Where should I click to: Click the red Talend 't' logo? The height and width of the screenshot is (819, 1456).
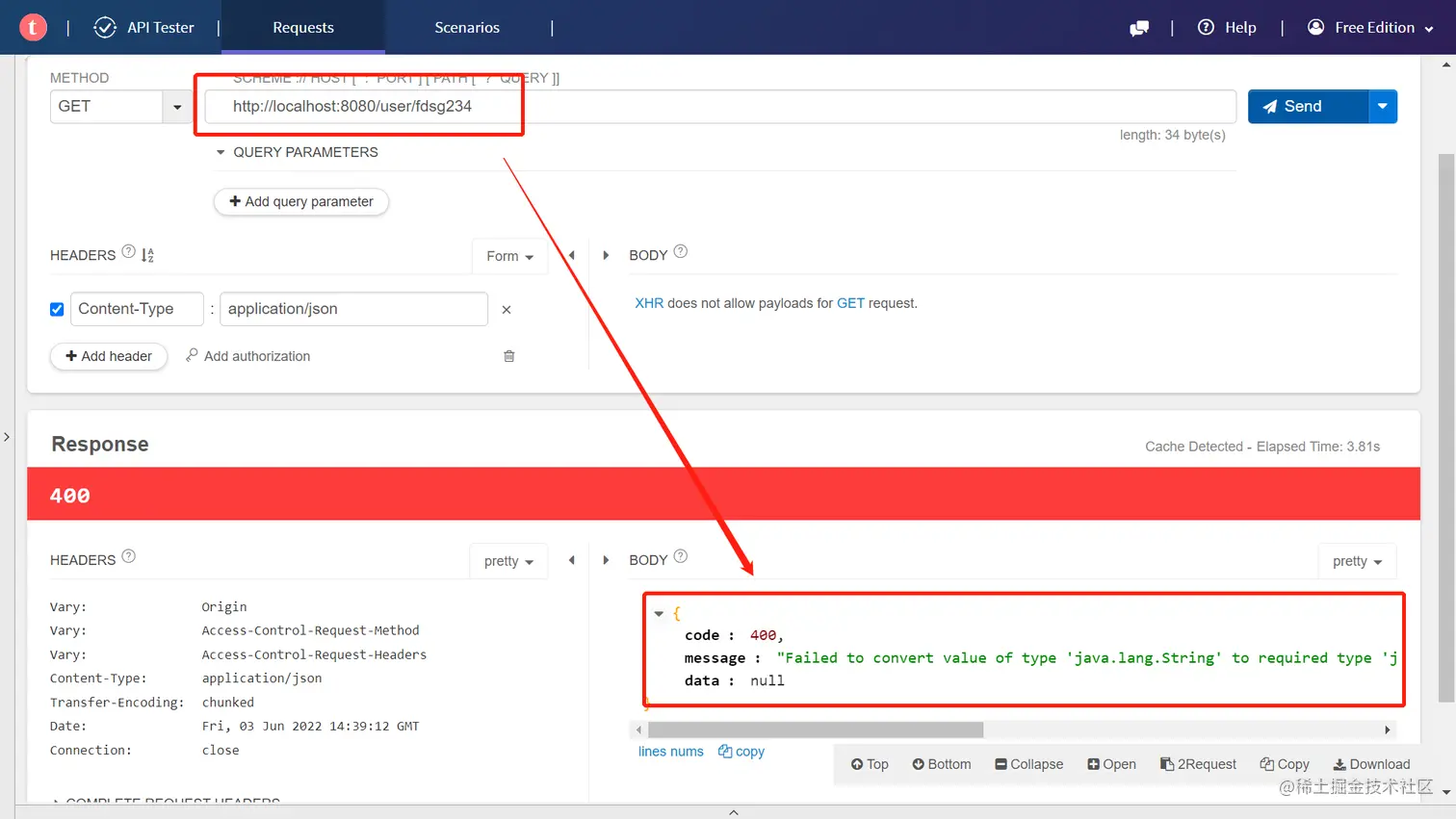[x=33, y=27]
